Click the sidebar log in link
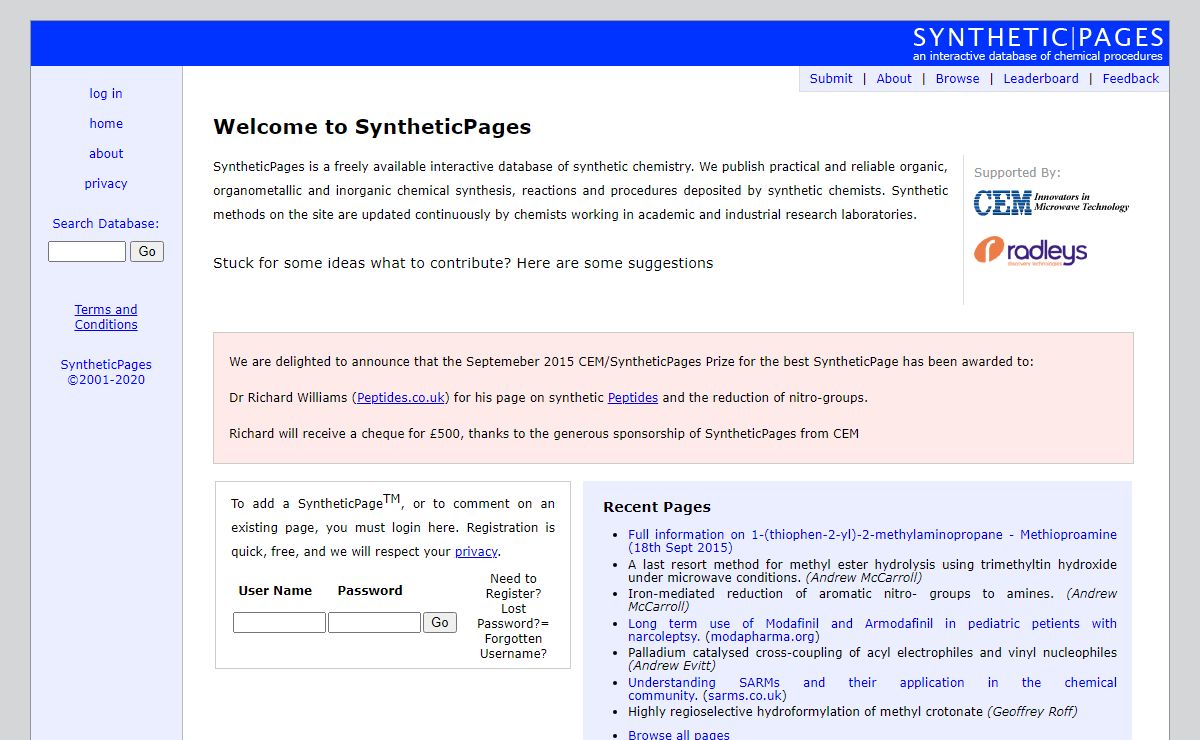 [106, 93]
